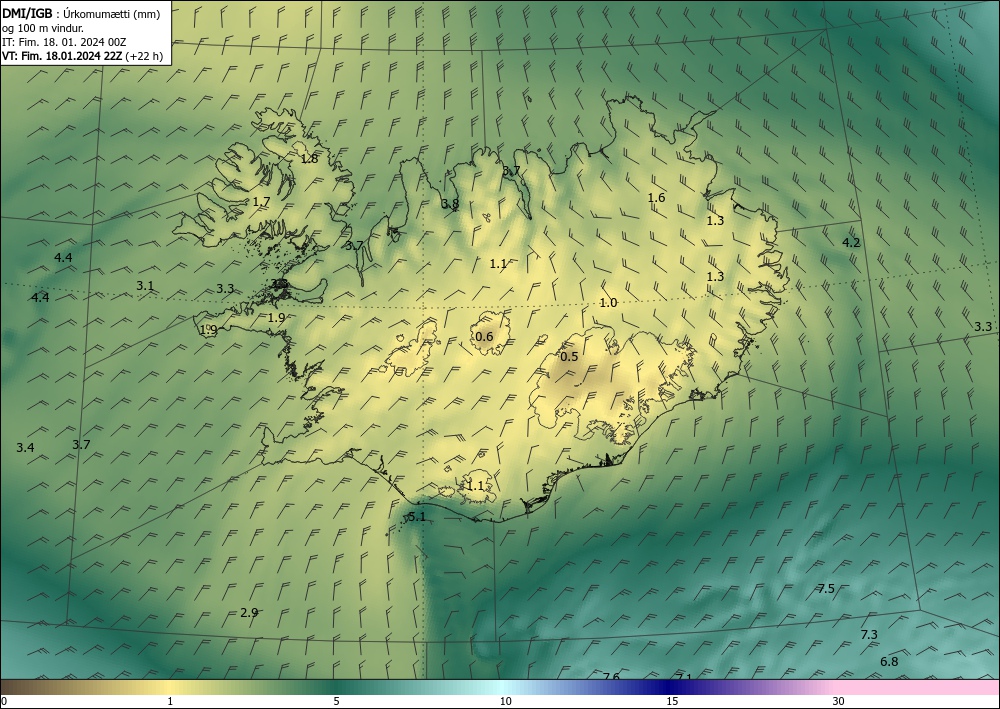This screenshot has width=1000, height=709.
Task: Click the 1.1 value on the southern glacier
Action: 476,486
